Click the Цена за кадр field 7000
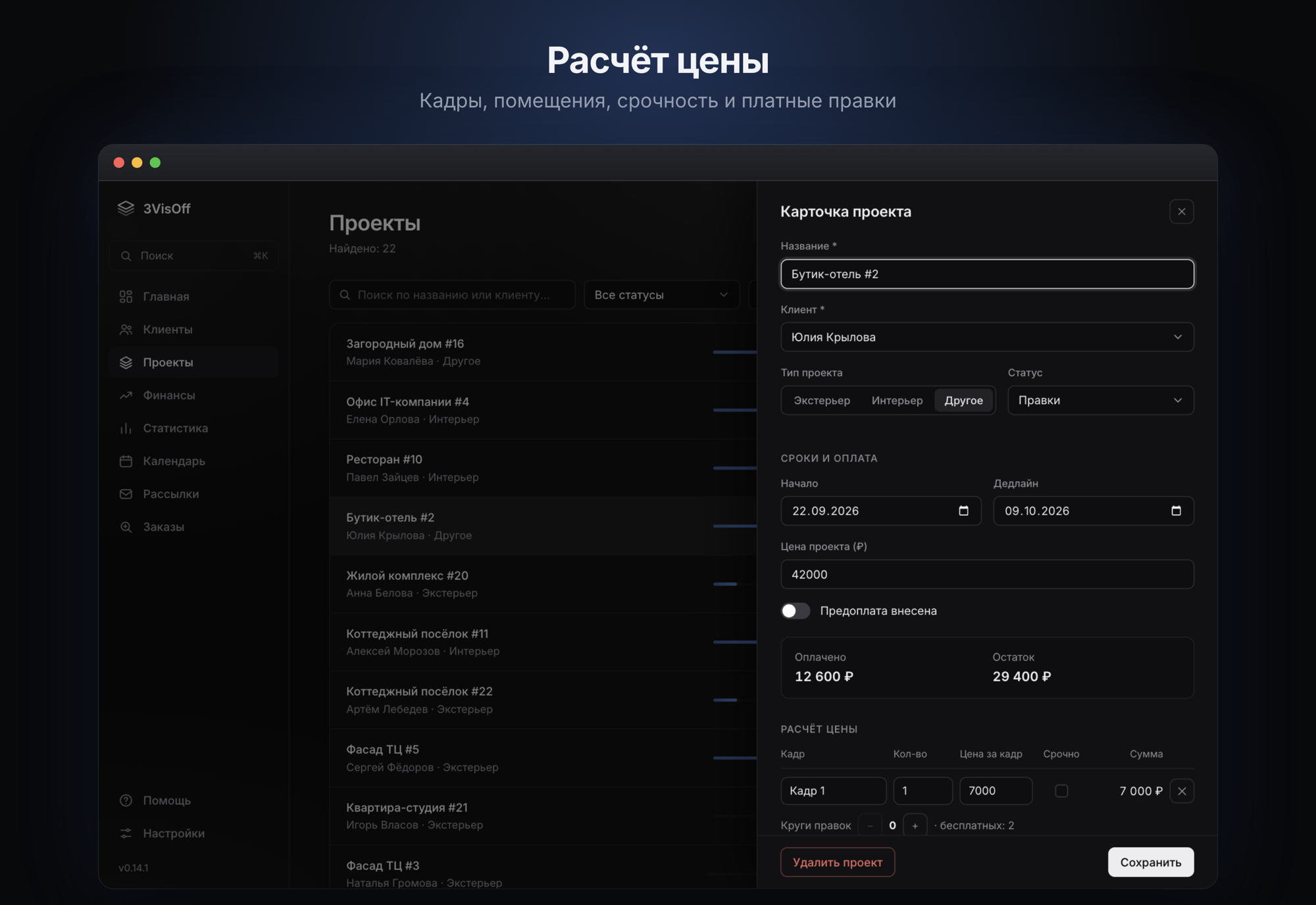This screenshot has width=1316, height=905. (996, 791)
